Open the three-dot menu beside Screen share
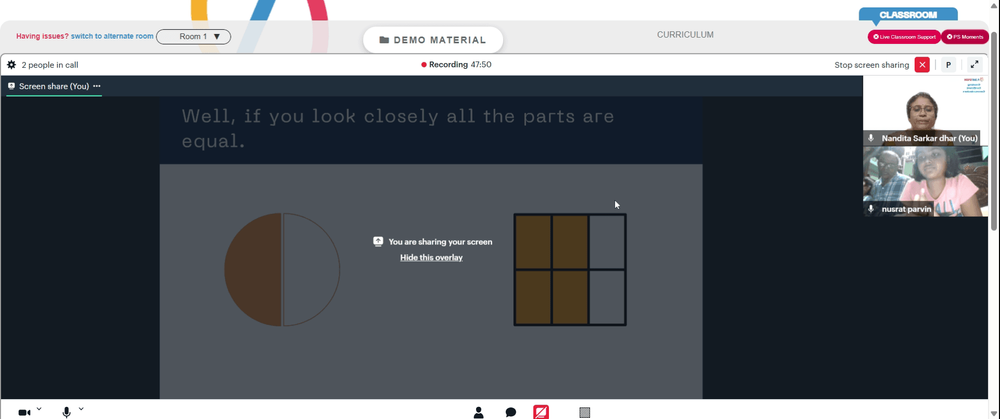 pyautogui.click(x=96, y=86)
